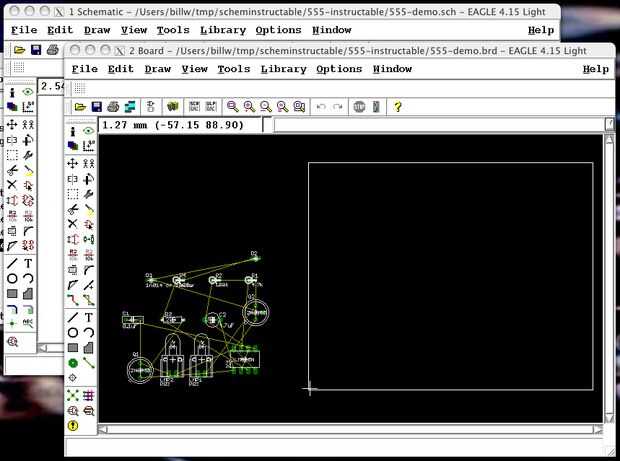
Task: Select the Rotate tool in Board window
Action: coord(89,179)
